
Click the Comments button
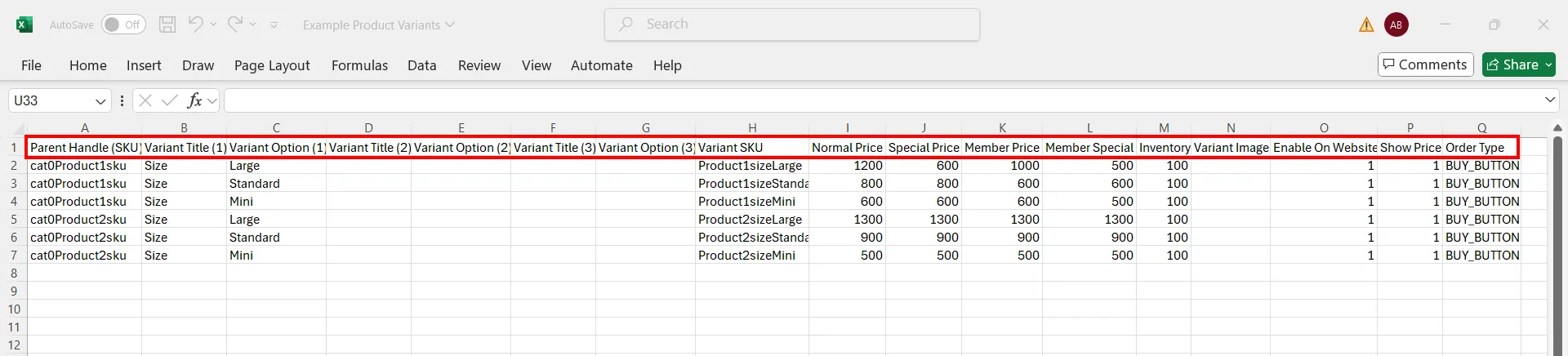[x=1425, y=65]
